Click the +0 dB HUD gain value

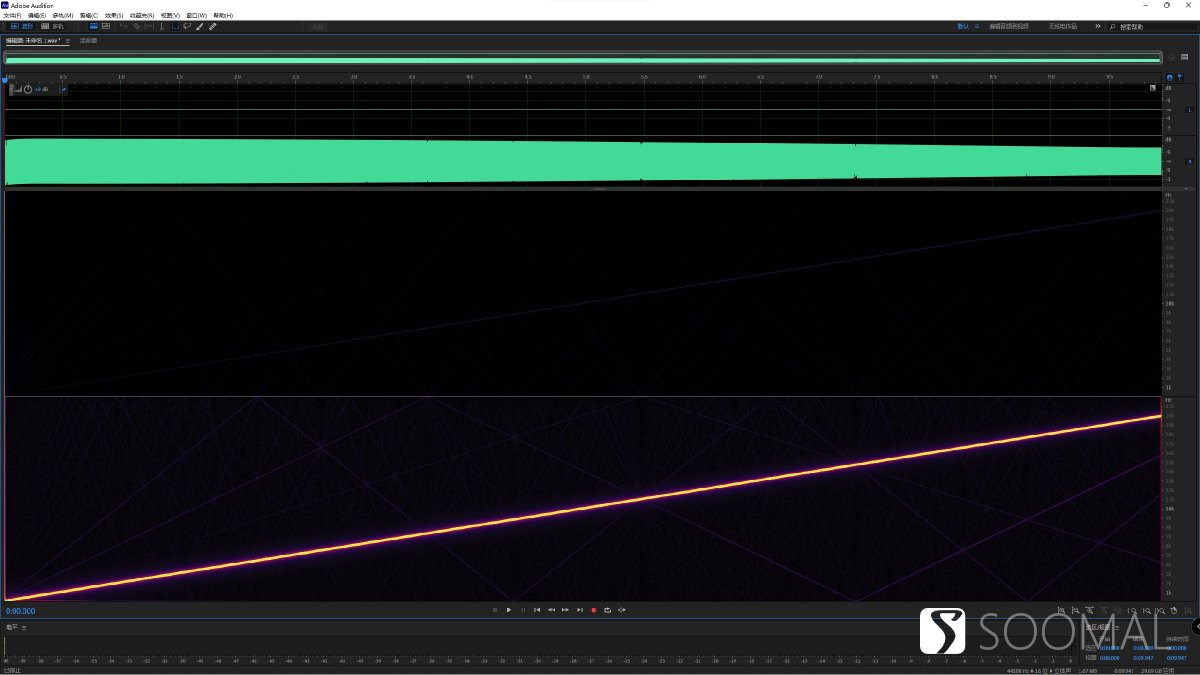tap(41, 89)
